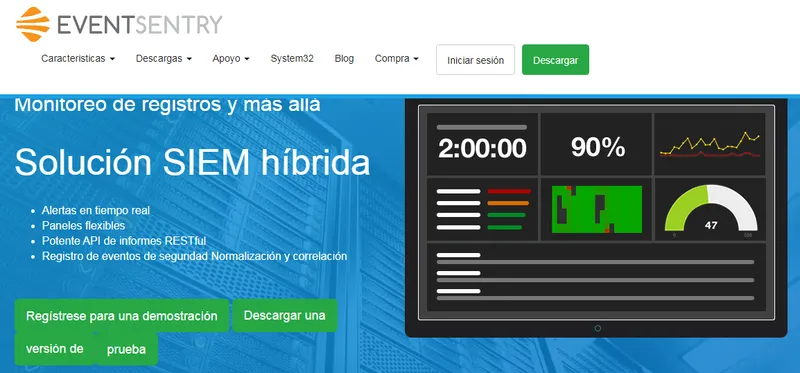Click the Monitoreo de registros heading

pos(167,105)
